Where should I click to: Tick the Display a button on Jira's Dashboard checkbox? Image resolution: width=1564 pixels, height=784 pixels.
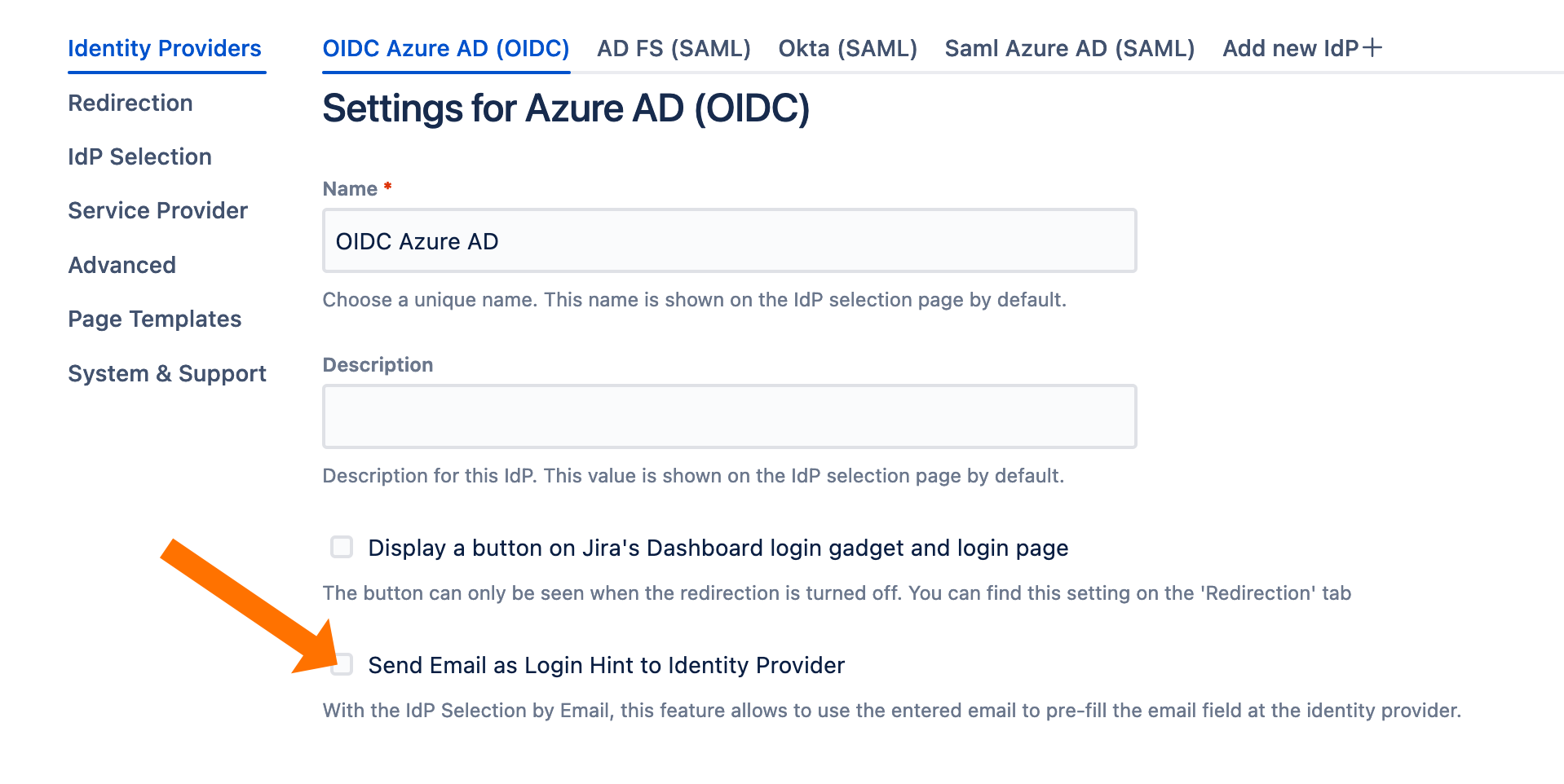click(x=342, y=547)
